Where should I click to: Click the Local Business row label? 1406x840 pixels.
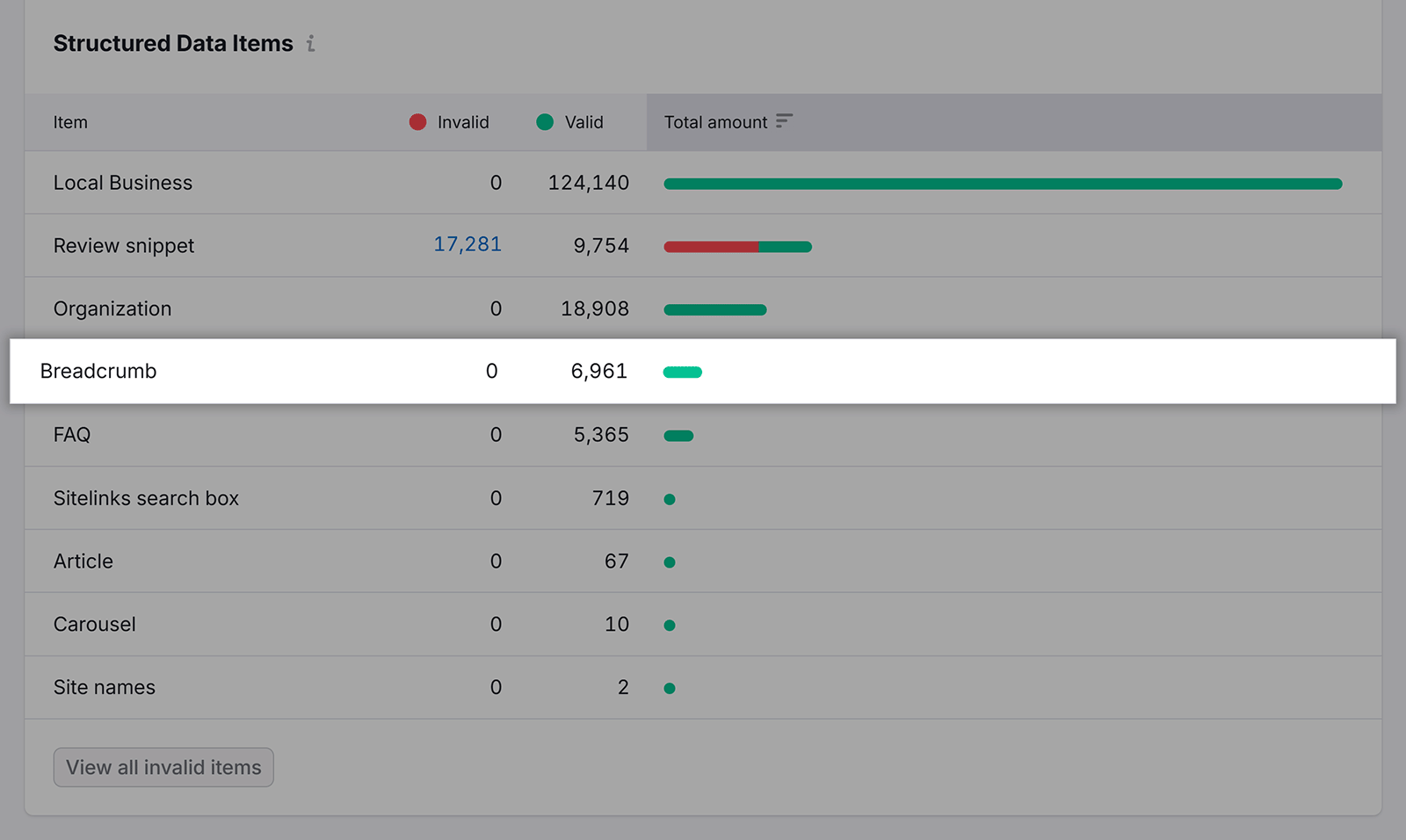[x=123, y=183]
